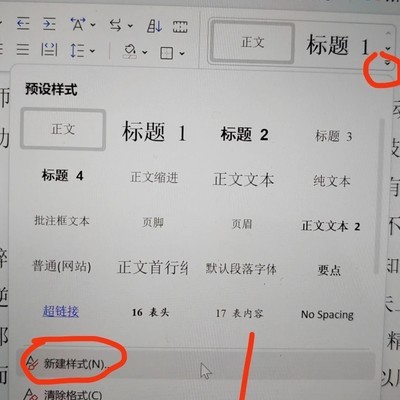The height and width of the screenshot is (400, 400).
Task: Expand the borders dropdown arrow
Action: [x=182, y=53]
